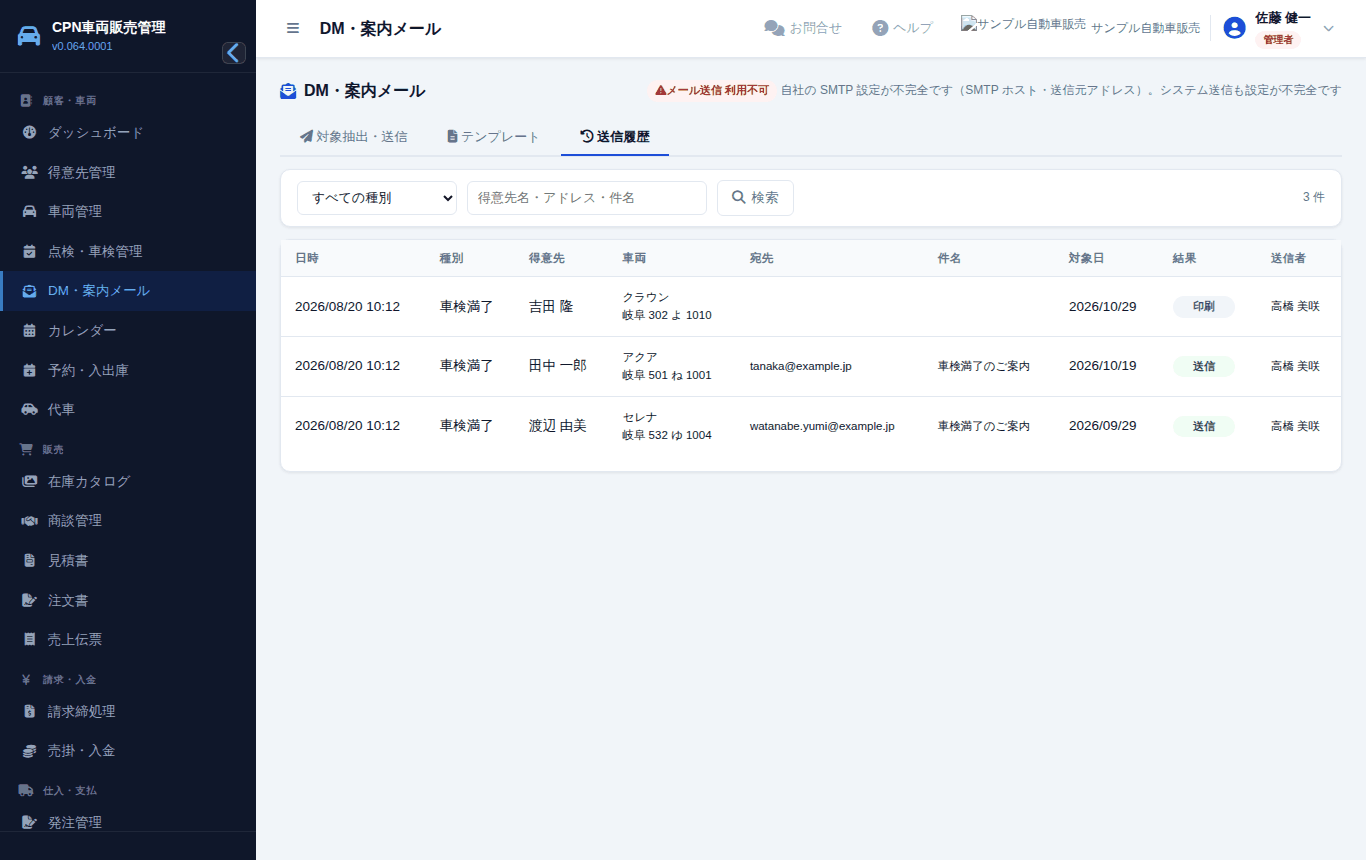
Task: Collapse sidebar with the chevron arrow
Action: point(234,53)
